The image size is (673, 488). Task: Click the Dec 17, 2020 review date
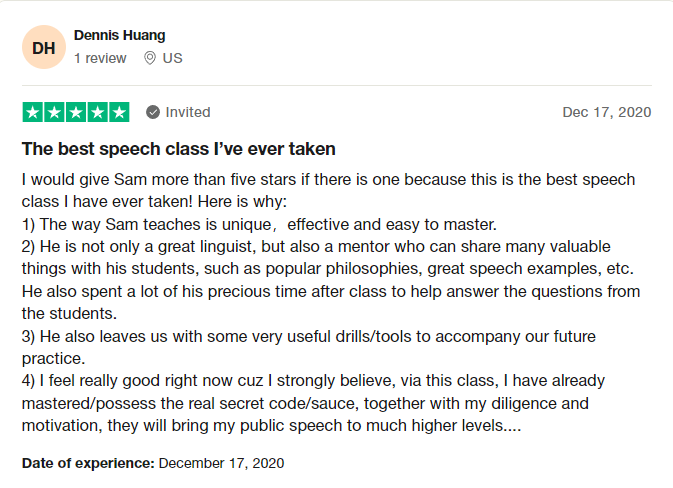tap(606, 112)
